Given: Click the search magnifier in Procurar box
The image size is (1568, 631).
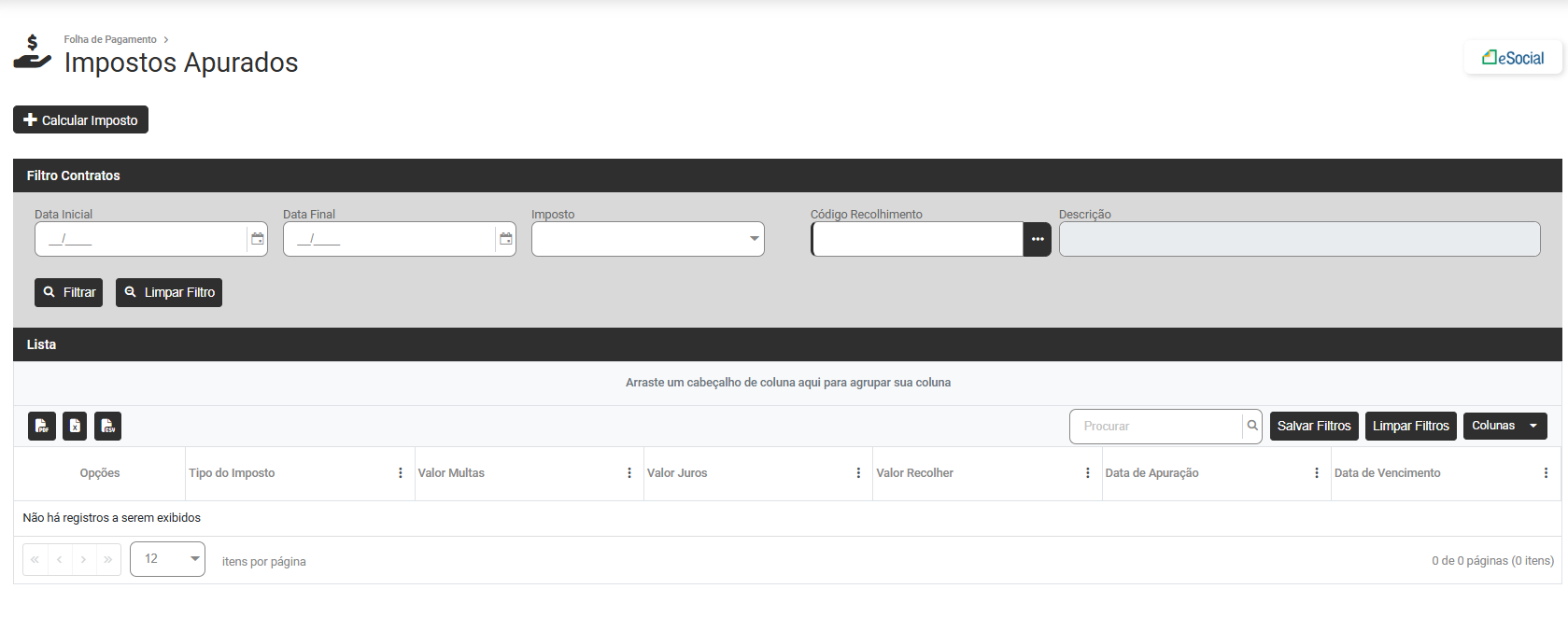Looking at the screenshot, I should pyautogui.click(x=1252, y=426).
